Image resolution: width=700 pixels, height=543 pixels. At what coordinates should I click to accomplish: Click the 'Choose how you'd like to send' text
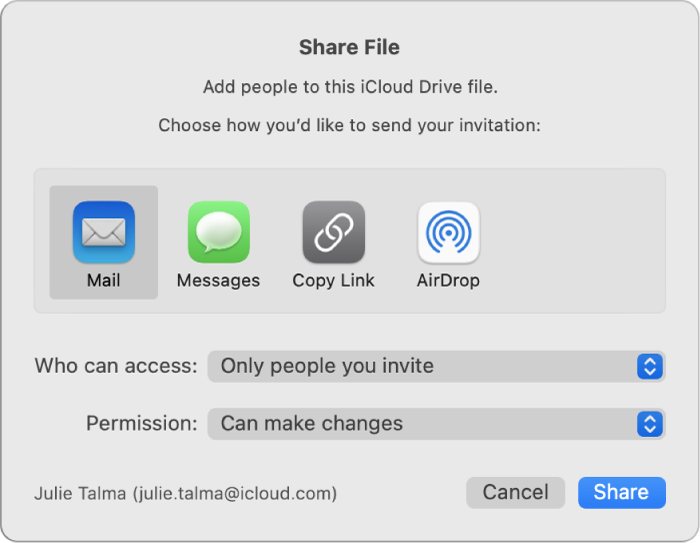click(x=350, y=125)
